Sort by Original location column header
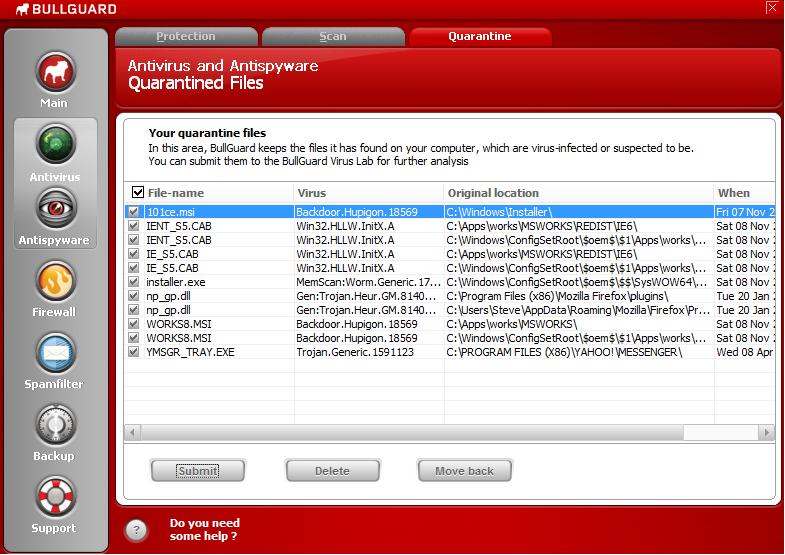This screenshot has height=555, width=785. pos(579,193)
